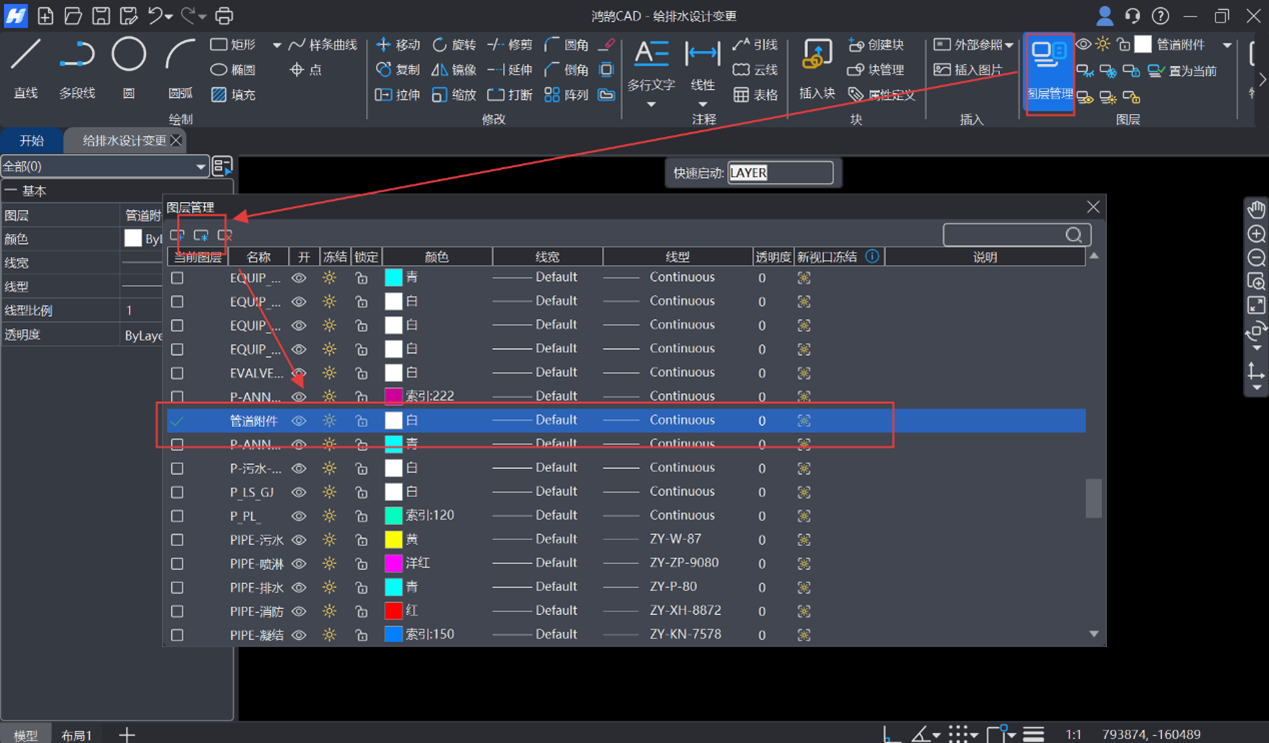The width and height of the screenshot is (1269, 743).
Task: Toggle lock on the PIPE-喷淋 layer
Action: [361, 564]
